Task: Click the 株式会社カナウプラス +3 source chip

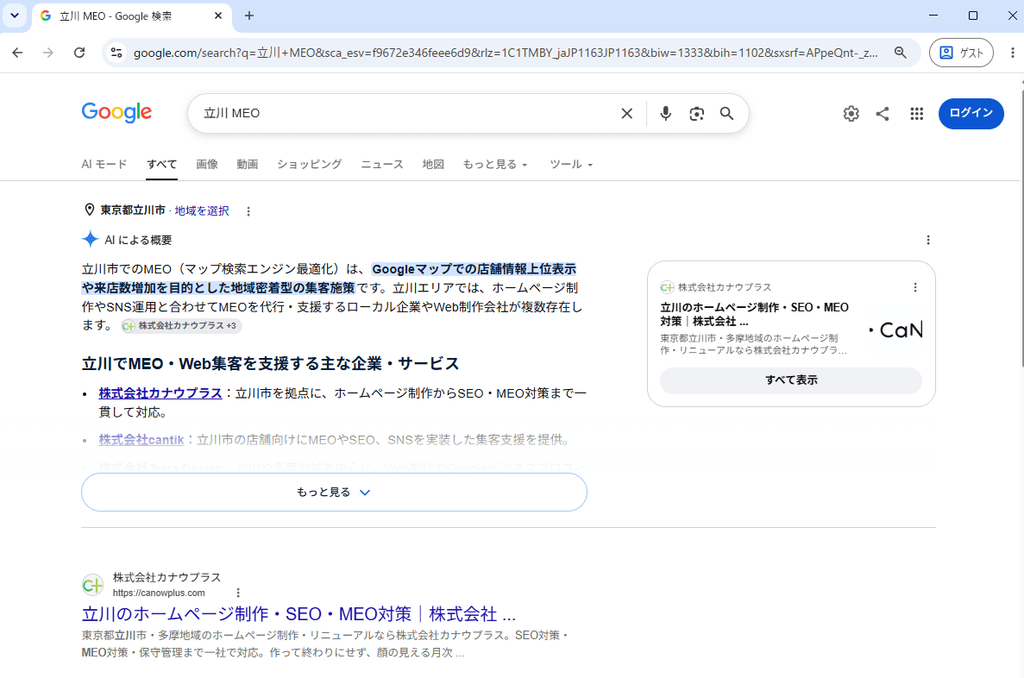Action: pos(182,325)
